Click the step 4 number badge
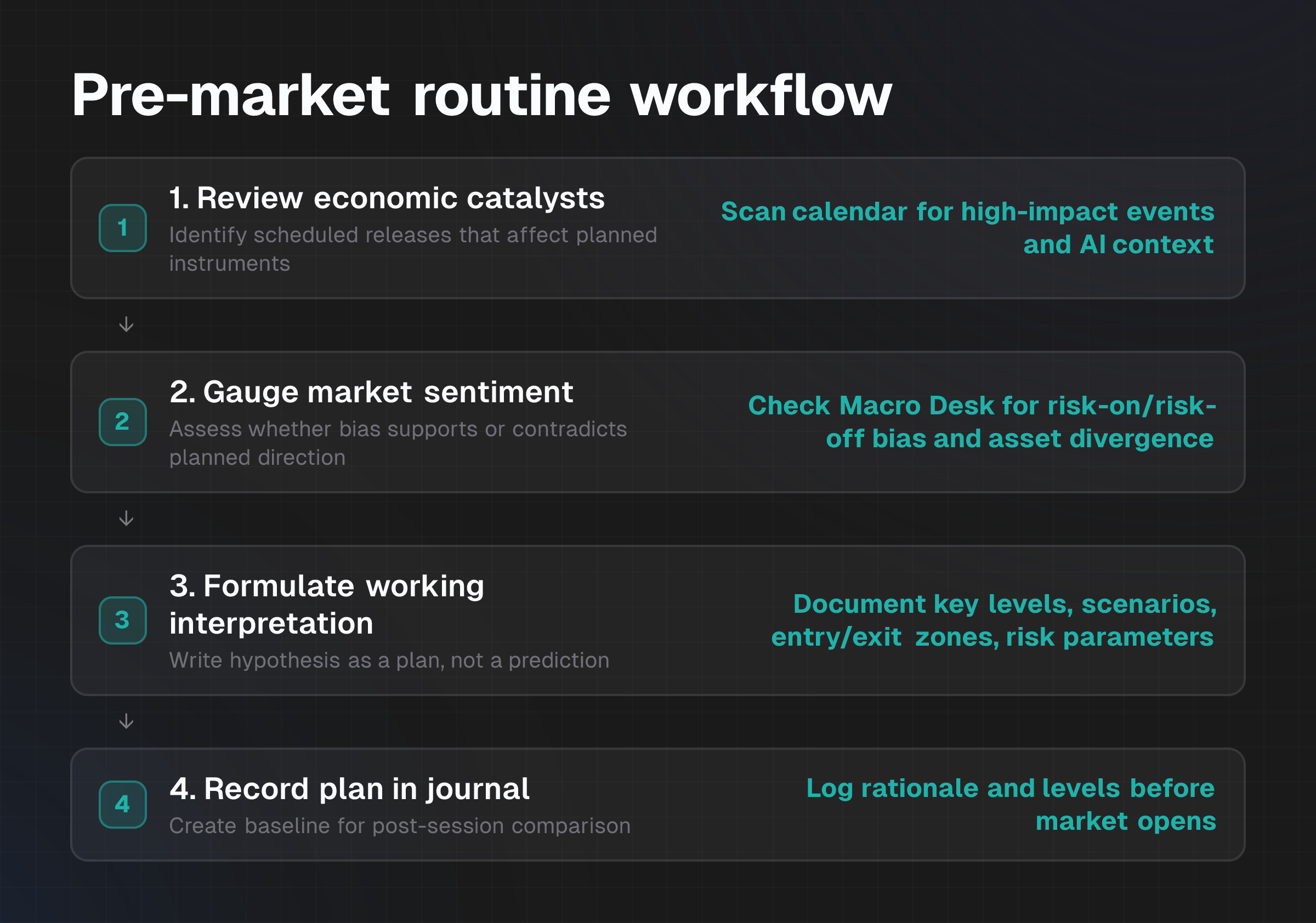This screenshot has height=923, width=1316. point(123,804)
